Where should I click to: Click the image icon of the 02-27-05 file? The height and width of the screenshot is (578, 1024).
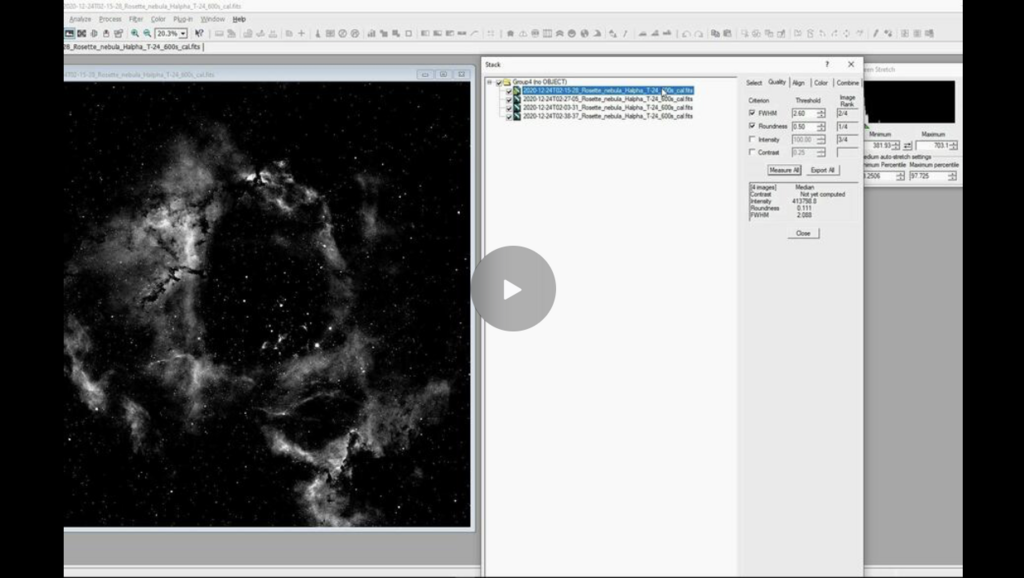(x=517, y=99)
